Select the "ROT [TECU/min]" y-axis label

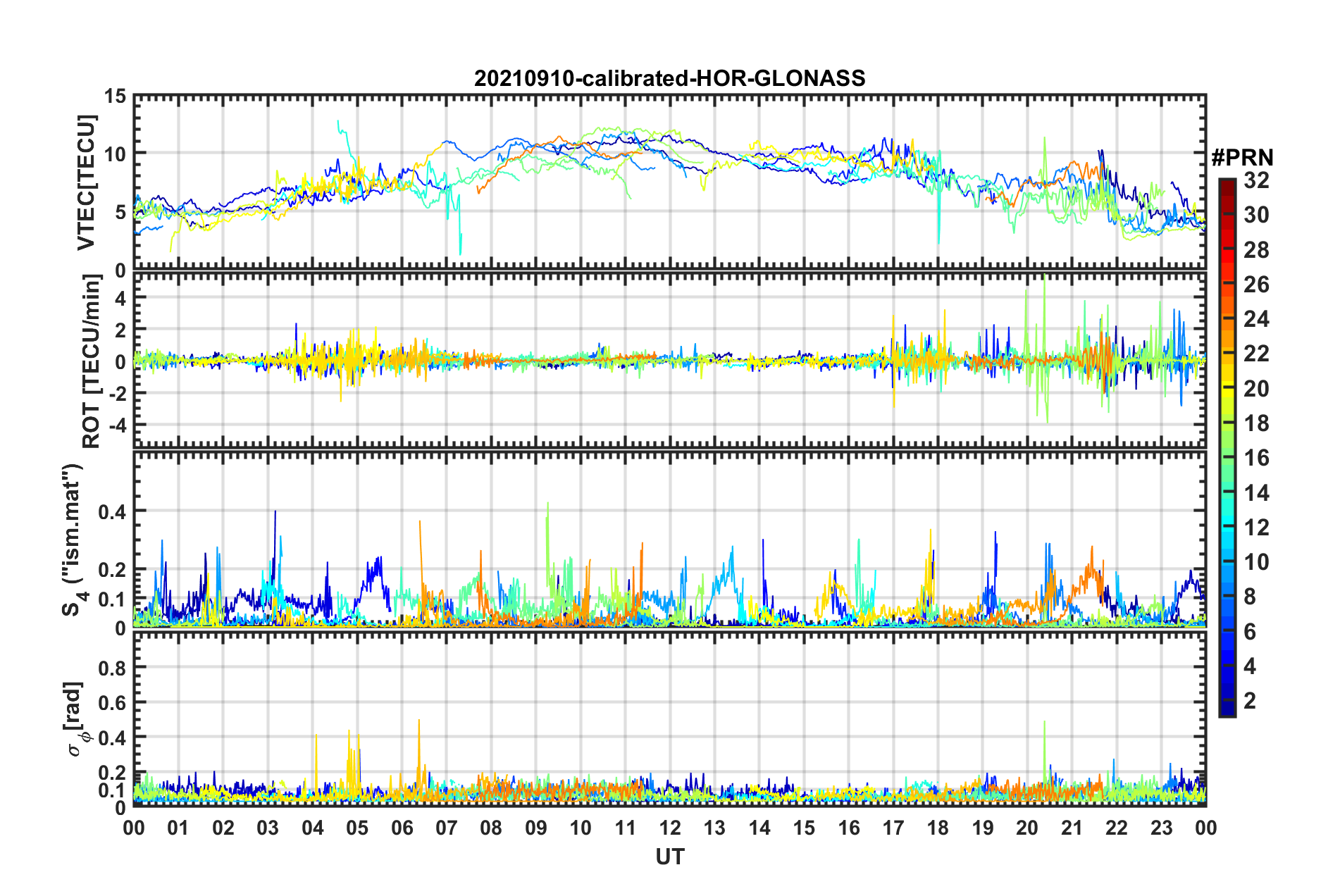coord(91,361)
